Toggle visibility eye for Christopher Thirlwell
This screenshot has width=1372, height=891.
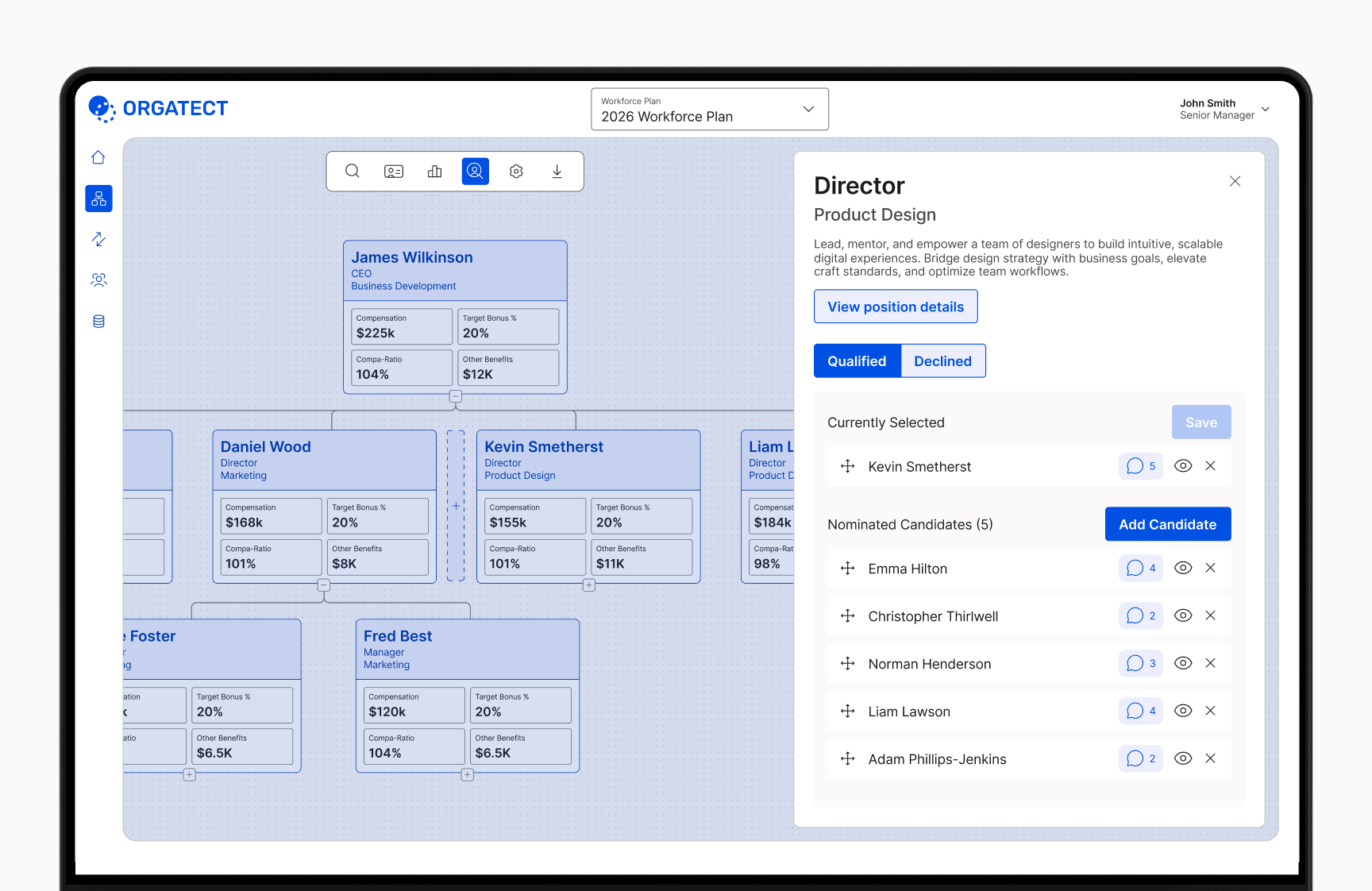tap(1183, 615)
